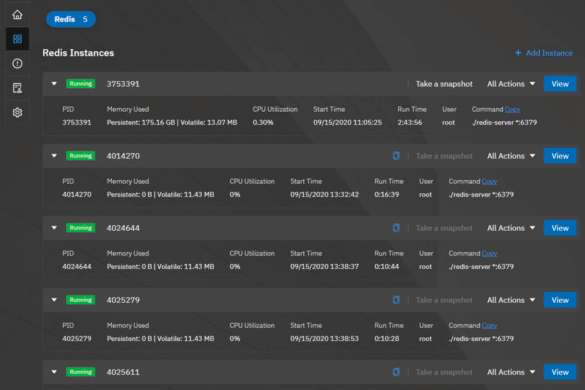Click run time 0:10:28
The width and height of the screenshot is (585, 390).
tap(387, 338)
